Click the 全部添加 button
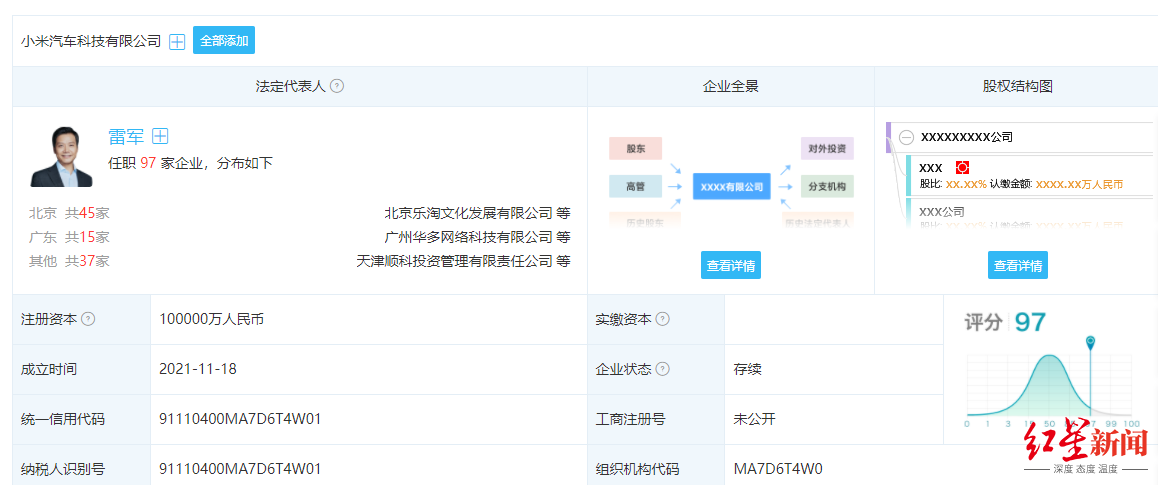1158x485 pixels. pos(224,41)
